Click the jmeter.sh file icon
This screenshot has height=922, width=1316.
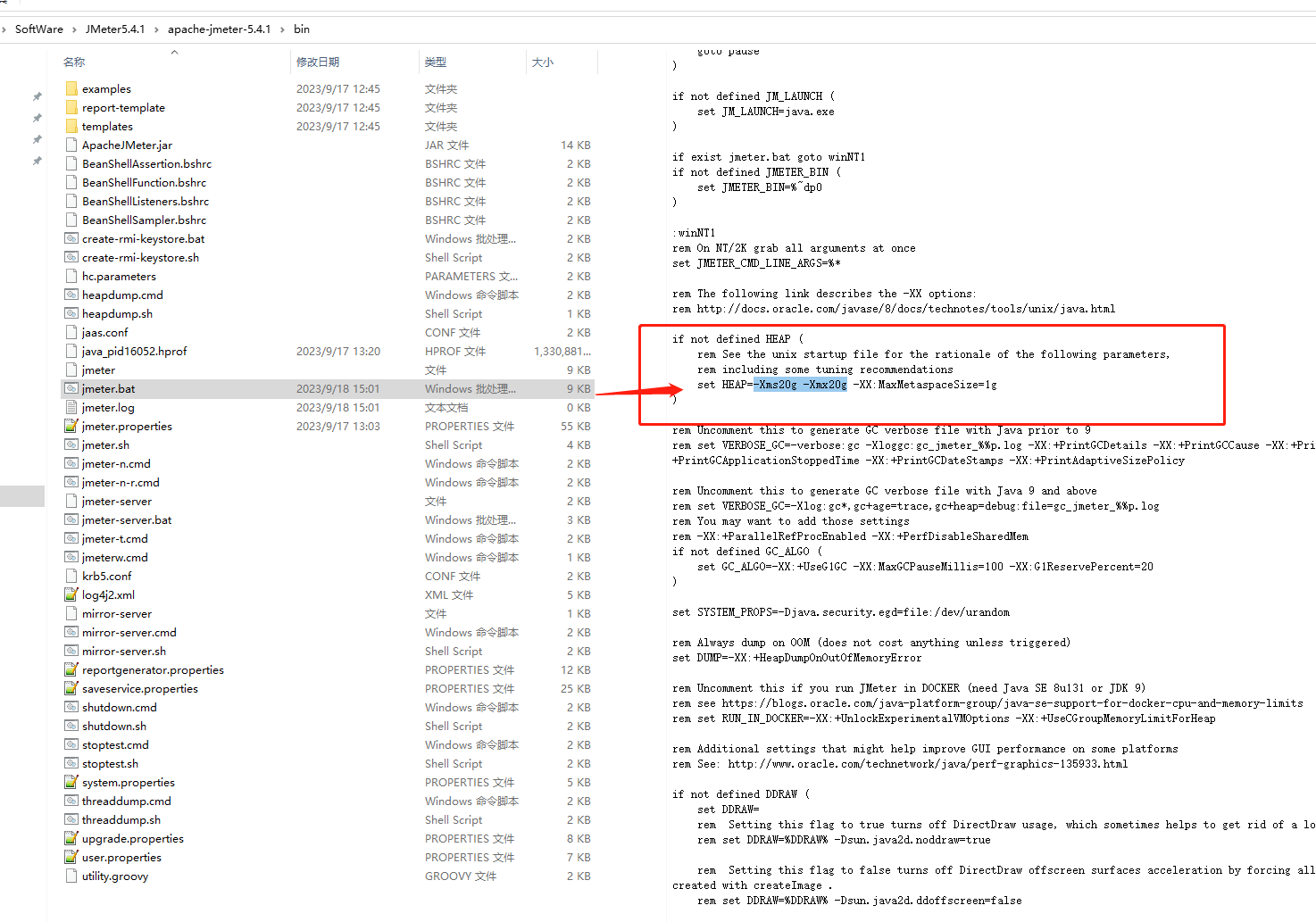click(x=71, y=444)
